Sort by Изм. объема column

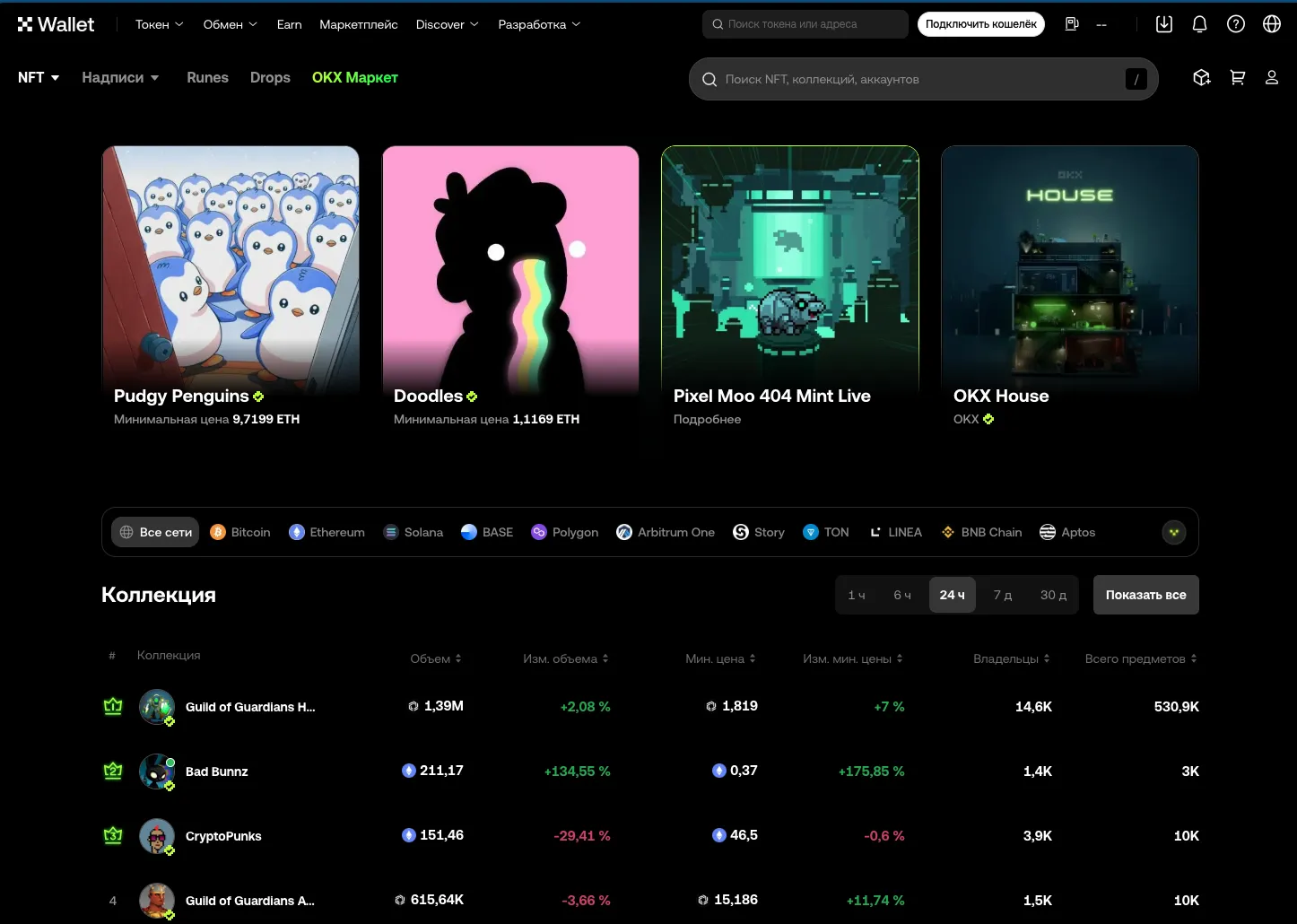pos(566,658)
